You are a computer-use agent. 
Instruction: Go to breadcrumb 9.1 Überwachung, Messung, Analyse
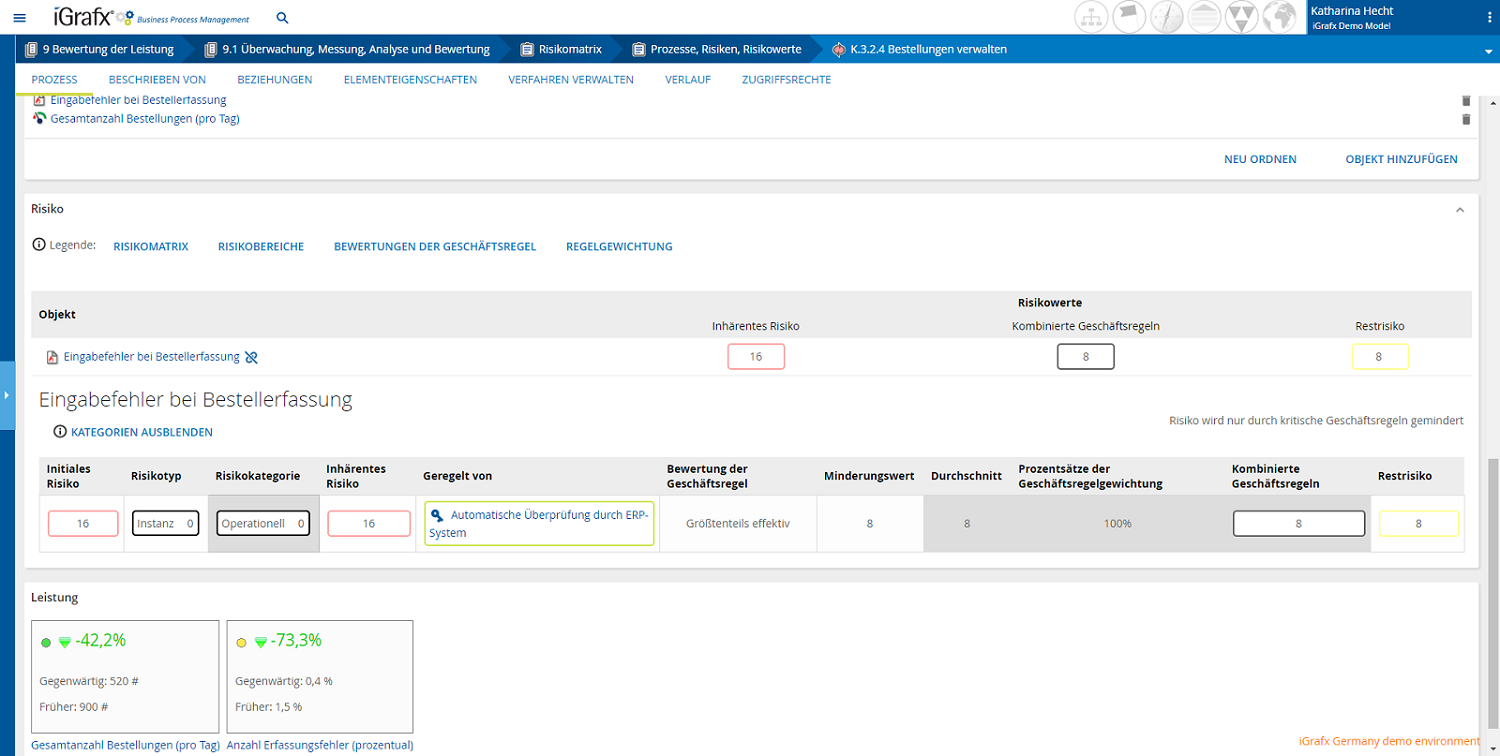pos(356,49)
